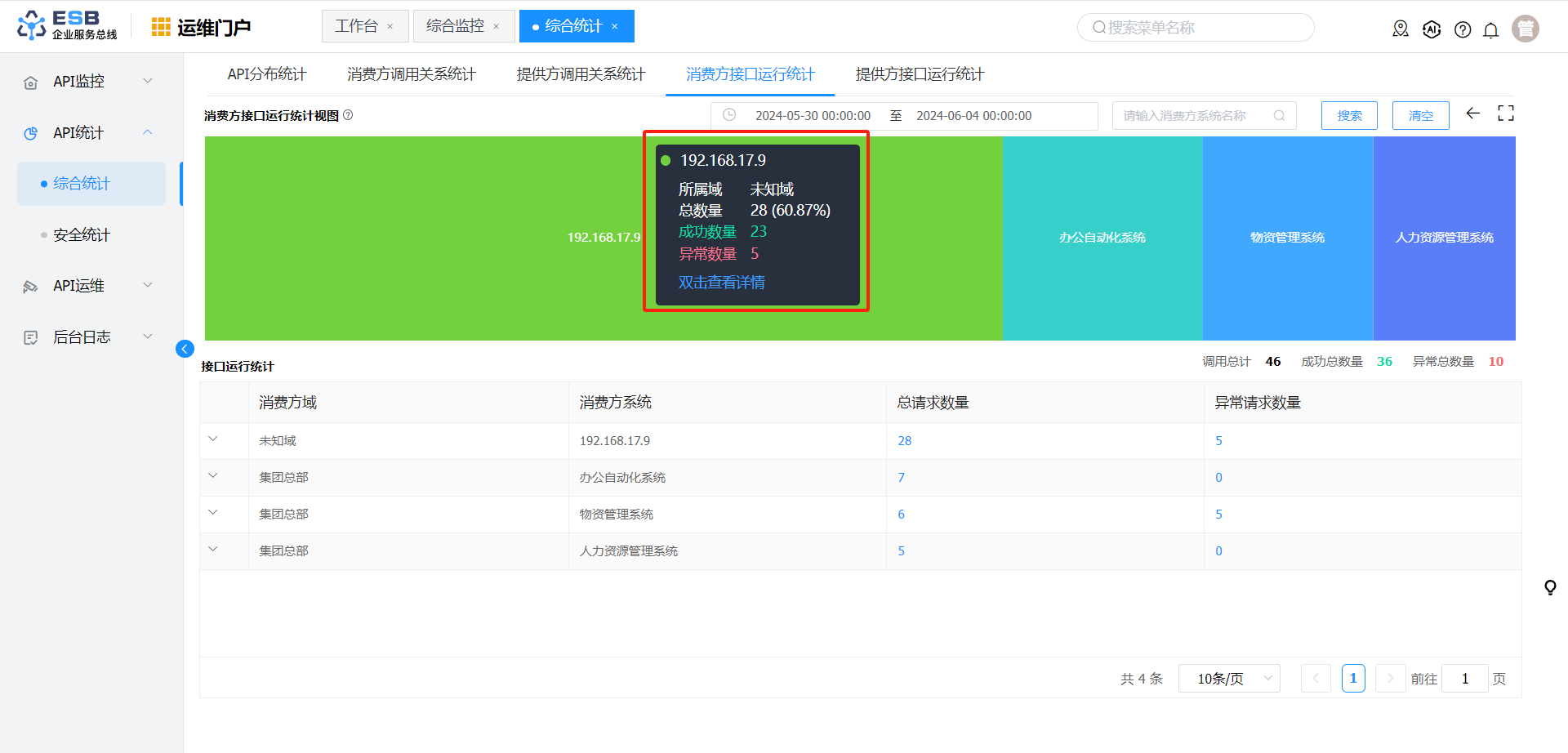Close the 综合监控 tab
This screenshot has height=753, width=1568.
coord(496,27)
